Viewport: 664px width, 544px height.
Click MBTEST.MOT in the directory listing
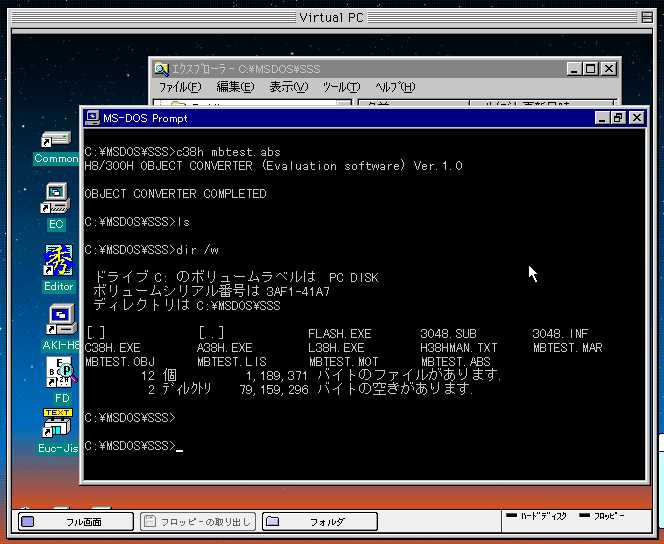click(344, 362)
